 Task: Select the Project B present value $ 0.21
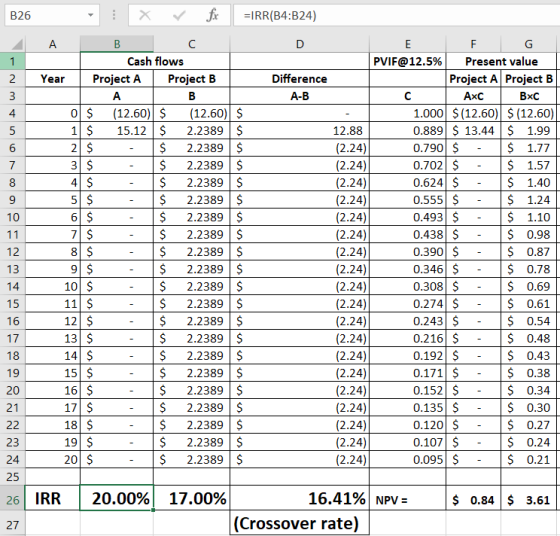529,460
